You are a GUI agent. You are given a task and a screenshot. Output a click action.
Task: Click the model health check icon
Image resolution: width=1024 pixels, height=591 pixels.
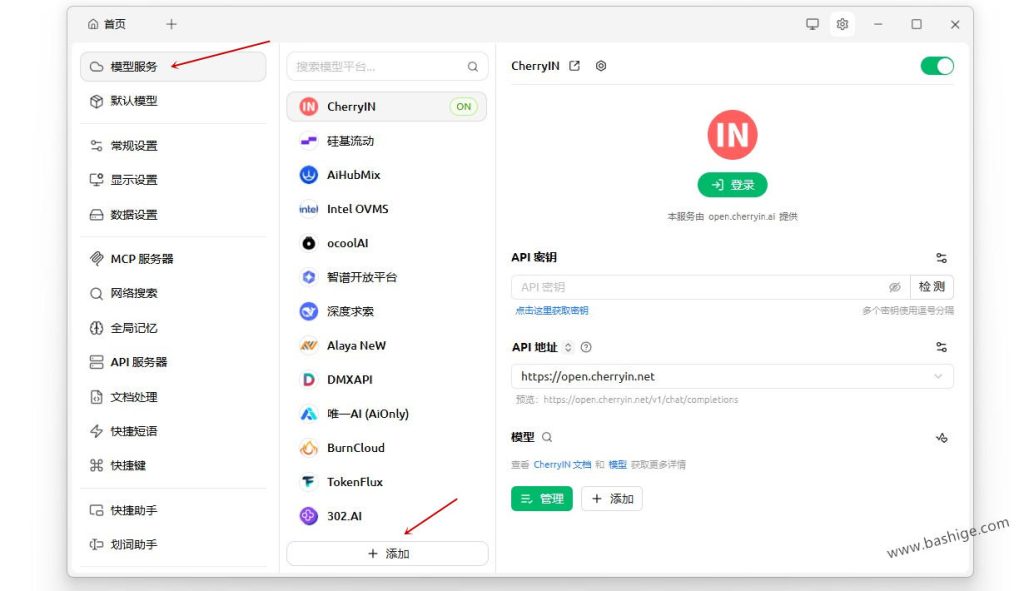click(x=941, y=438)
